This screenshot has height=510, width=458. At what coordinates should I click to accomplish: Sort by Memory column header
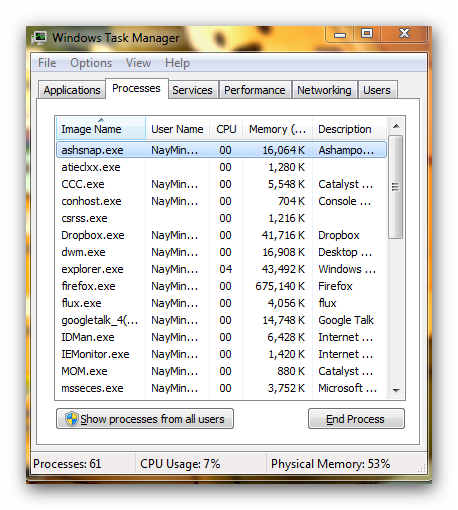[277, 129]
